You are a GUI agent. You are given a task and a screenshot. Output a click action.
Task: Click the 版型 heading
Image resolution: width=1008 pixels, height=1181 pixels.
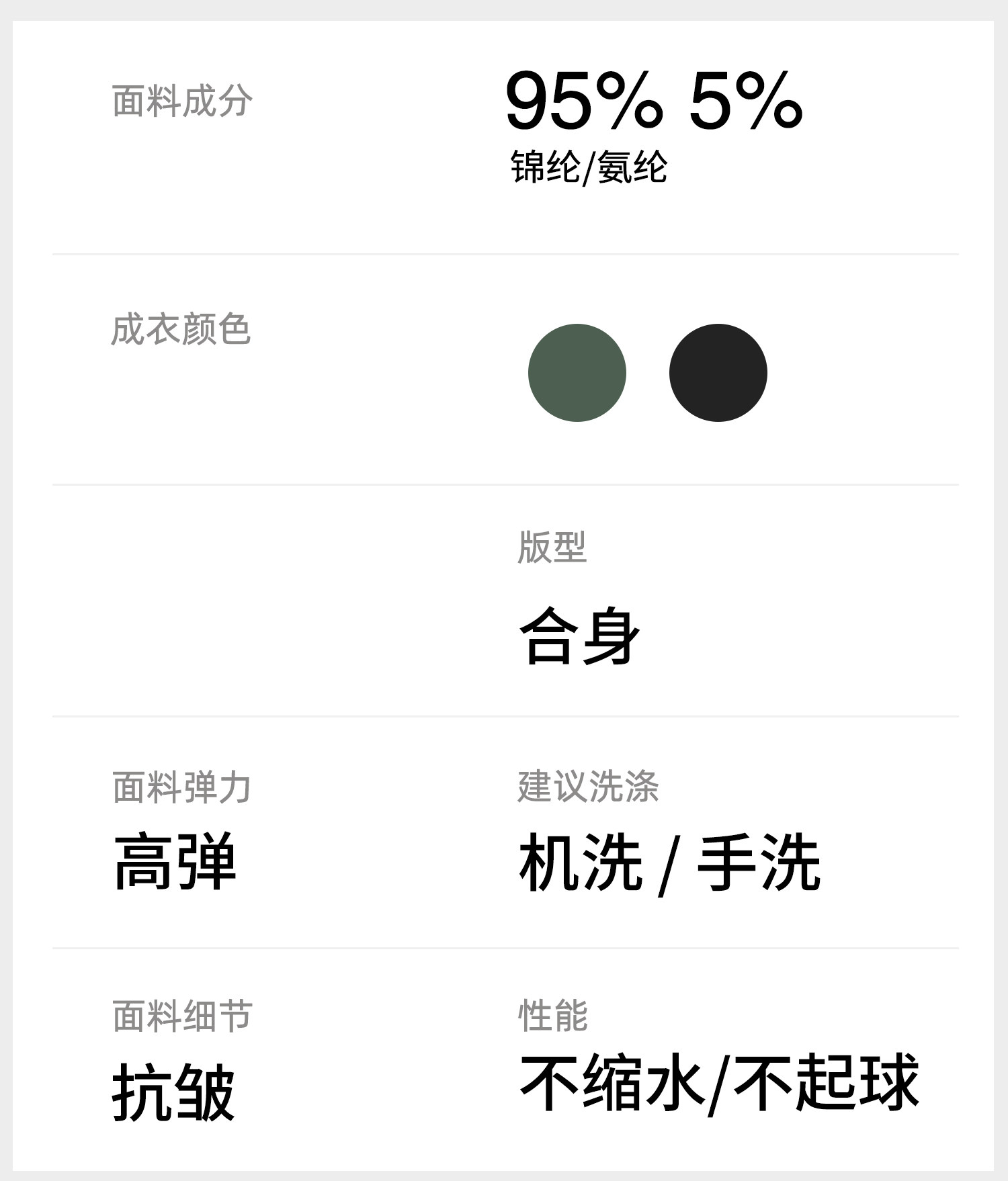552,547
